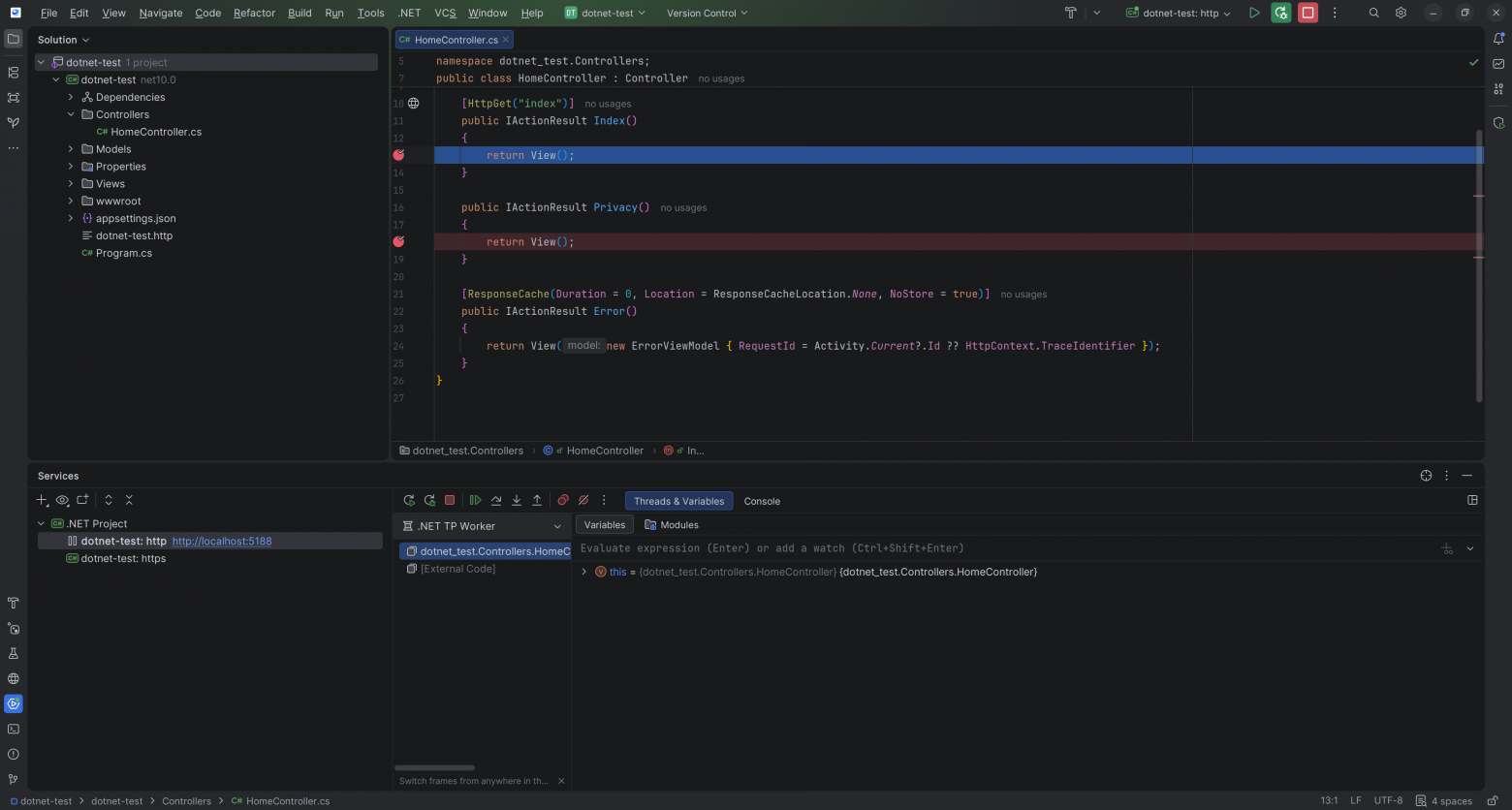Stop the debug session in Services toolbar

[450, 501]
